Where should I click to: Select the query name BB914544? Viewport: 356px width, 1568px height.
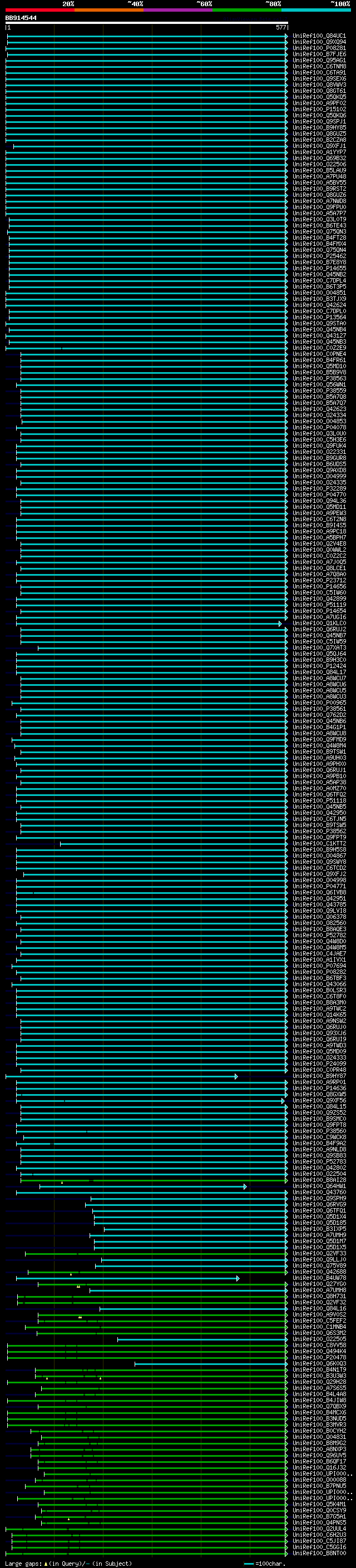(x=21, y=18)
